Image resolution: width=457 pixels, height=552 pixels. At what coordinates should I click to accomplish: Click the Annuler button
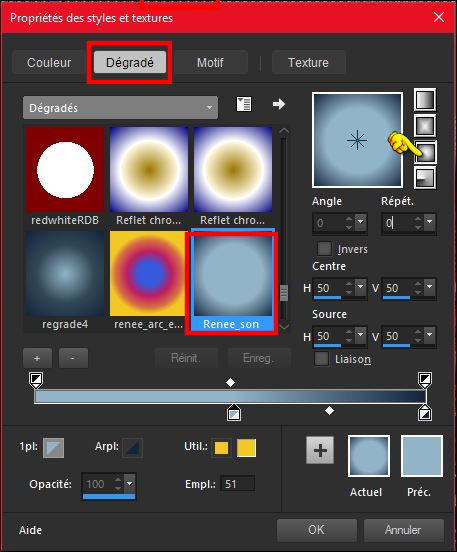[x=403, y=530]
